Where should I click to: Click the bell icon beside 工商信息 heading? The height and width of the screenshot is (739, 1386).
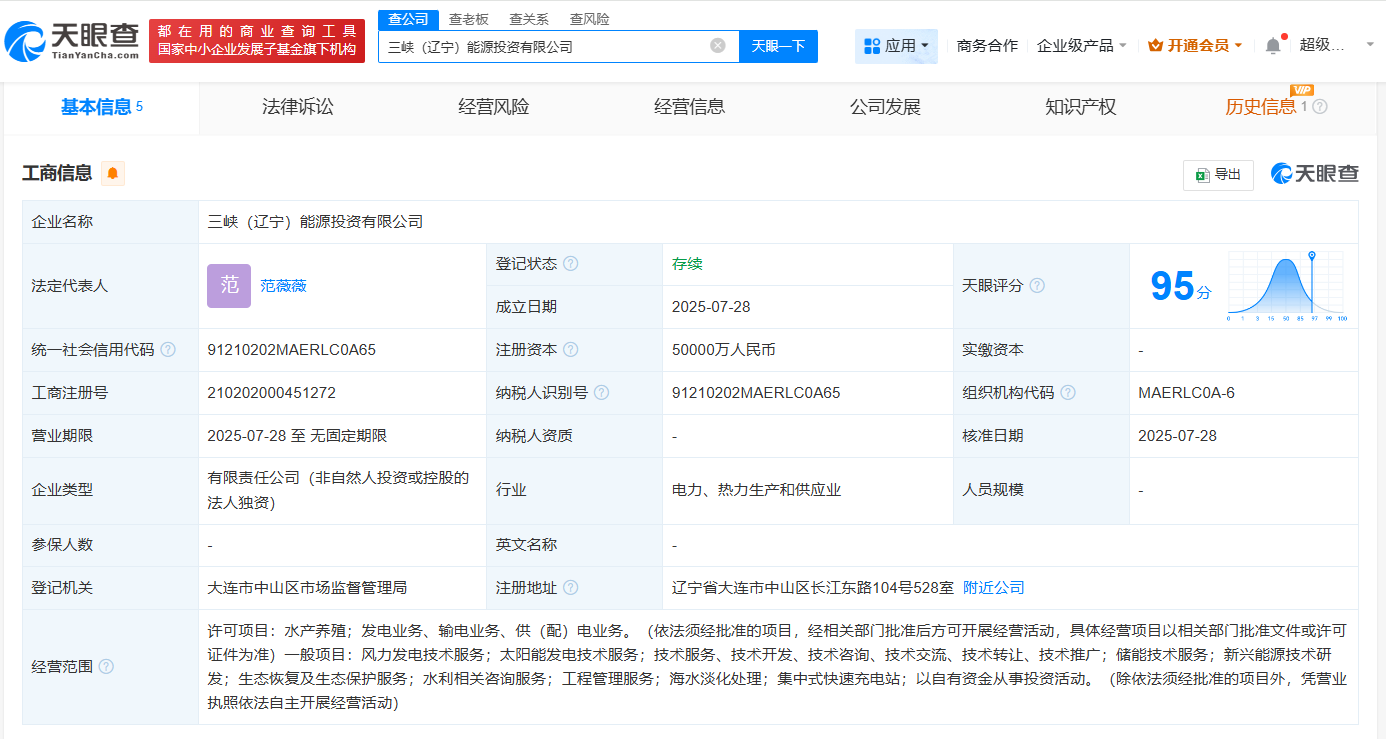pyautogui.click(x=112, y=172)
